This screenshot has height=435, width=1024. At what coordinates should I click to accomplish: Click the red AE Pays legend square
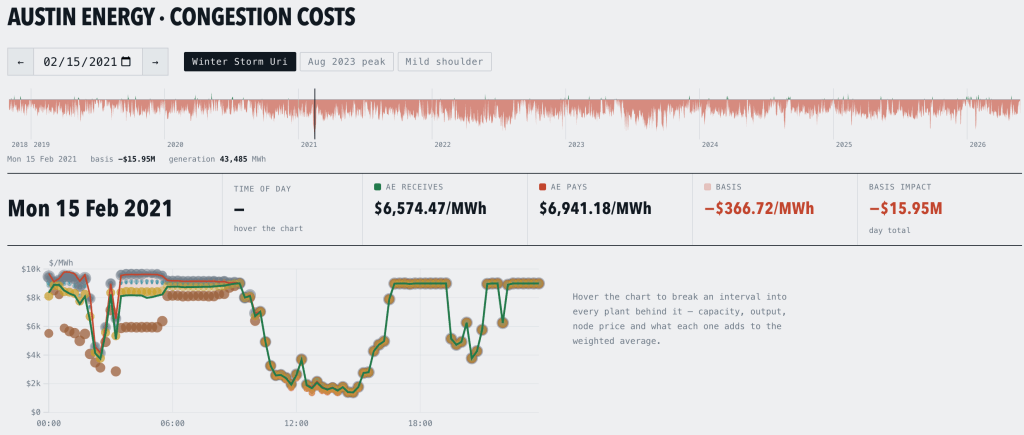543,187
